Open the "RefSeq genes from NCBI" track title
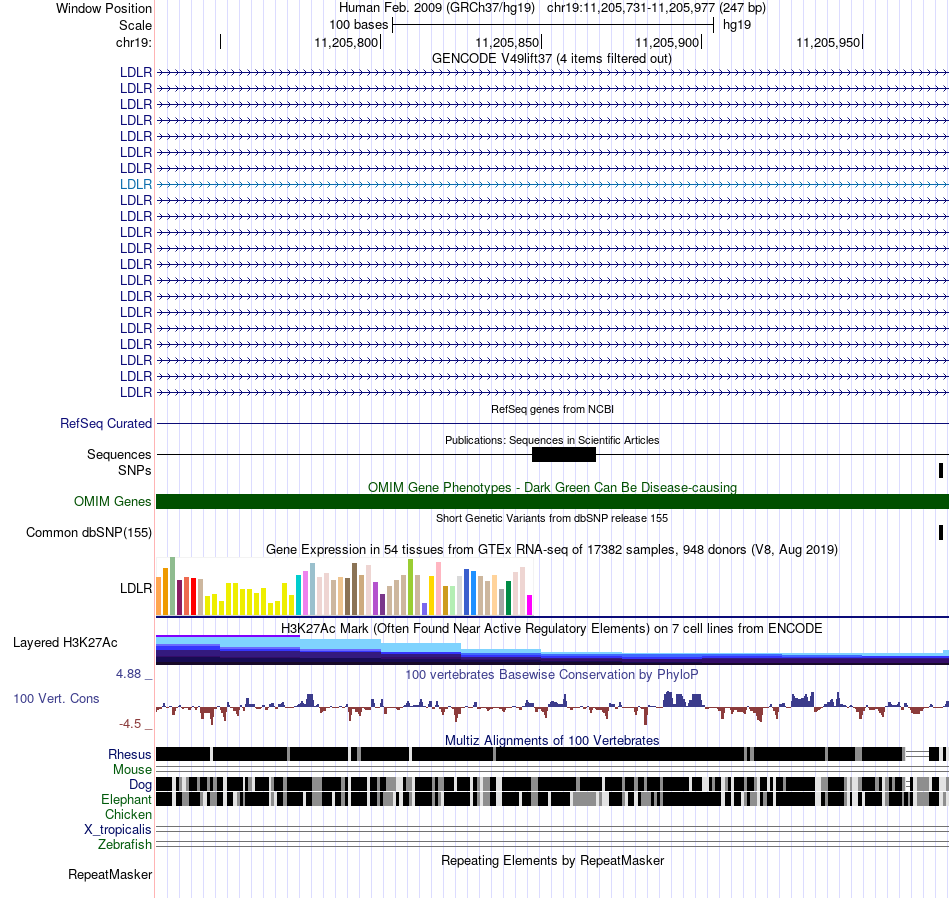The width and height of the screenshot is (950, 898). tap(552, 410)
